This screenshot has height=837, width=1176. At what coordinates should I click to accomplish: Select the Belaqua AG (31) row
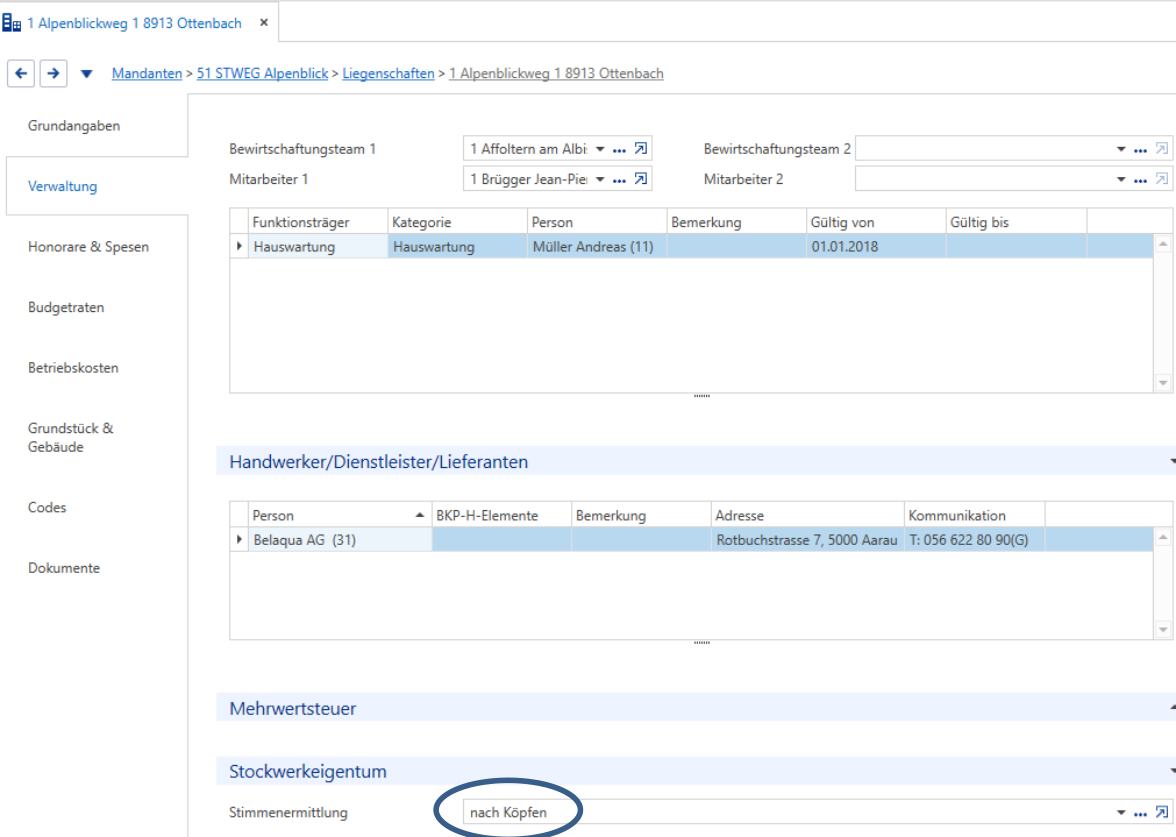[691, 540]
